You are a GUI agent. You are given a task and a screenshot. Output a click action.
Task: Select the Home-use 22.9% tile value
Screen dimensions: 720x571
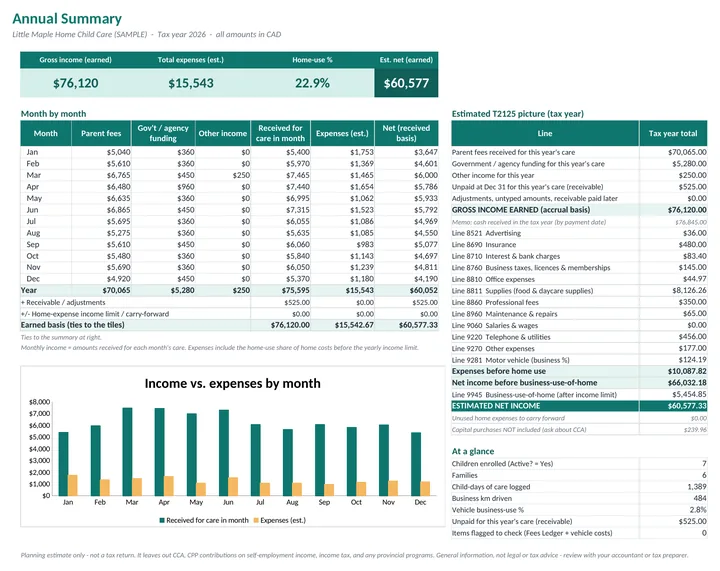(312, 83)
